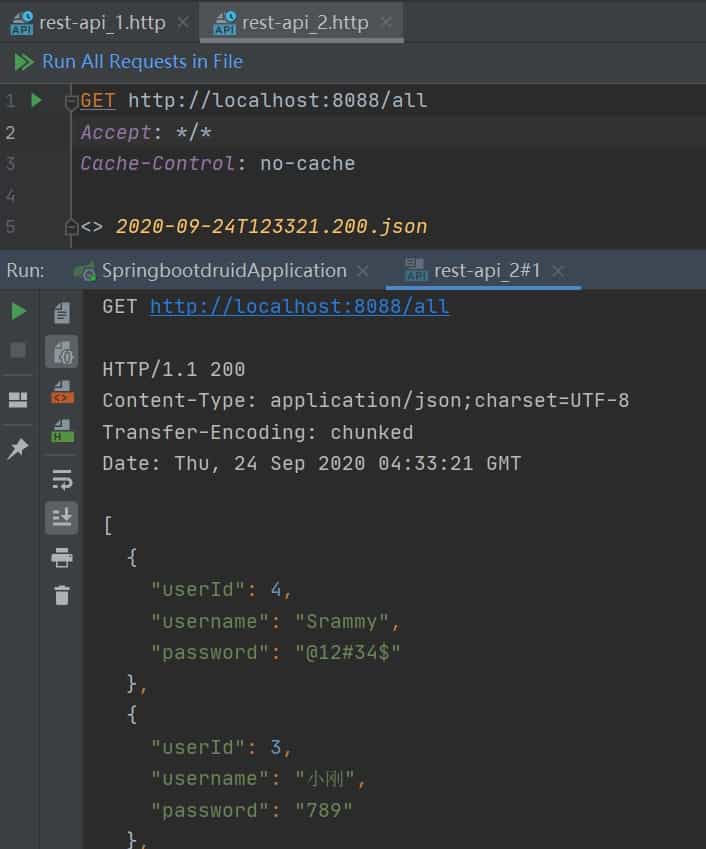Switch to rest-api_1.http editor tab

click(x=102, y=23)
